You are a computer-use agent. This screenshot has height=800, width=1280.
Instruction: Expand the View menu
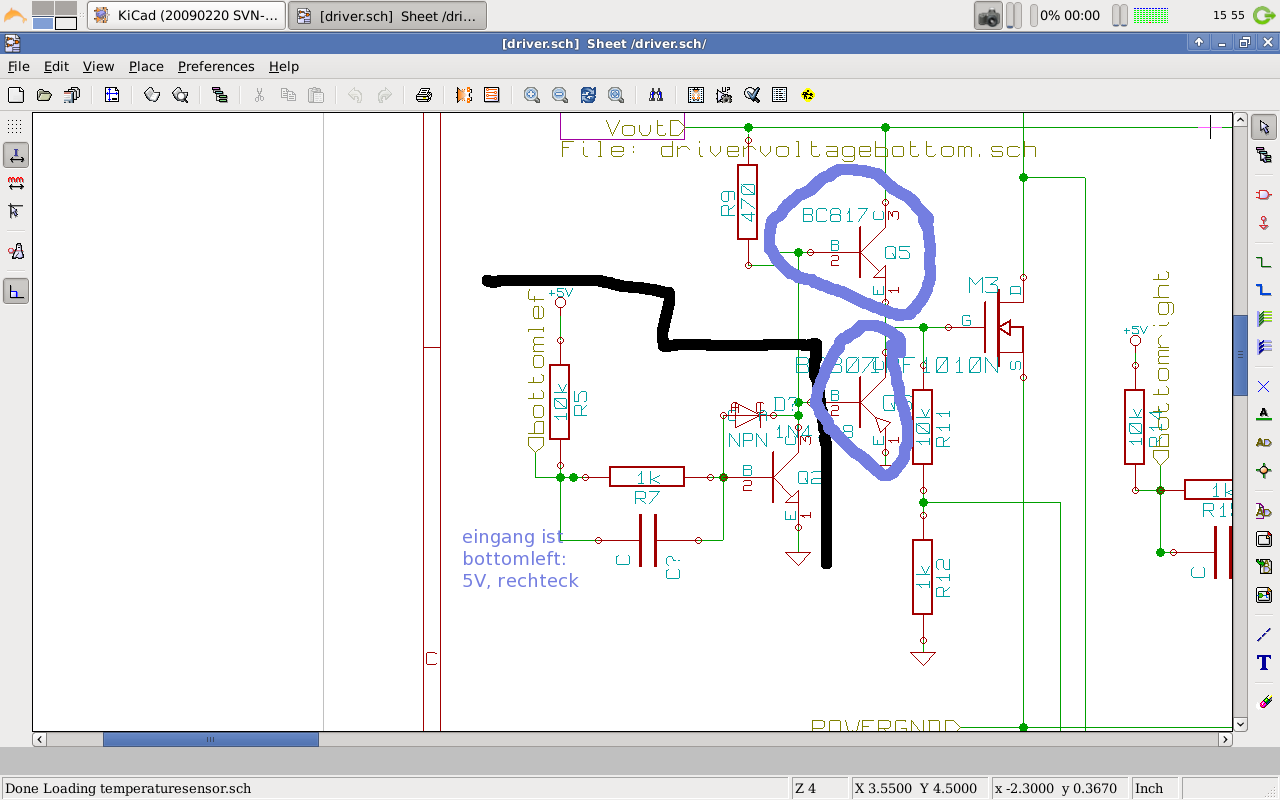click(x=98, y=66)
